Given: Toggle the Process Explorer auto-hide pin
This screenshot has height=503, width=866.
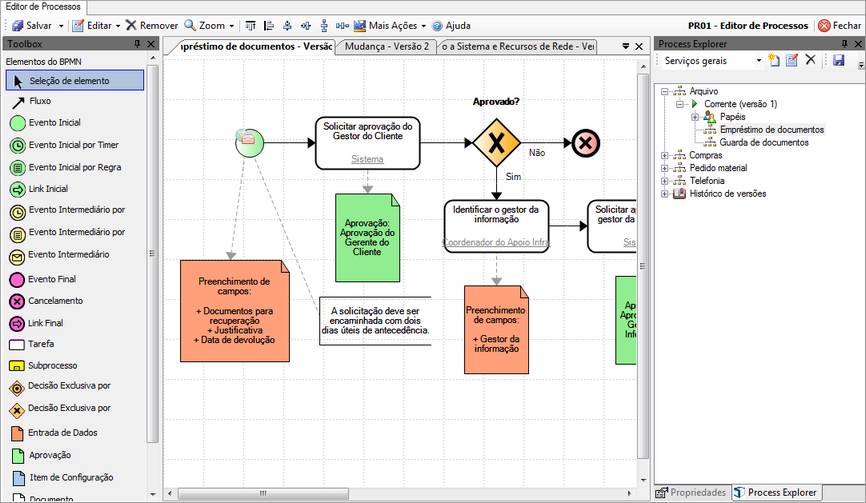Looking at the screenshot, I should (844, 44).
